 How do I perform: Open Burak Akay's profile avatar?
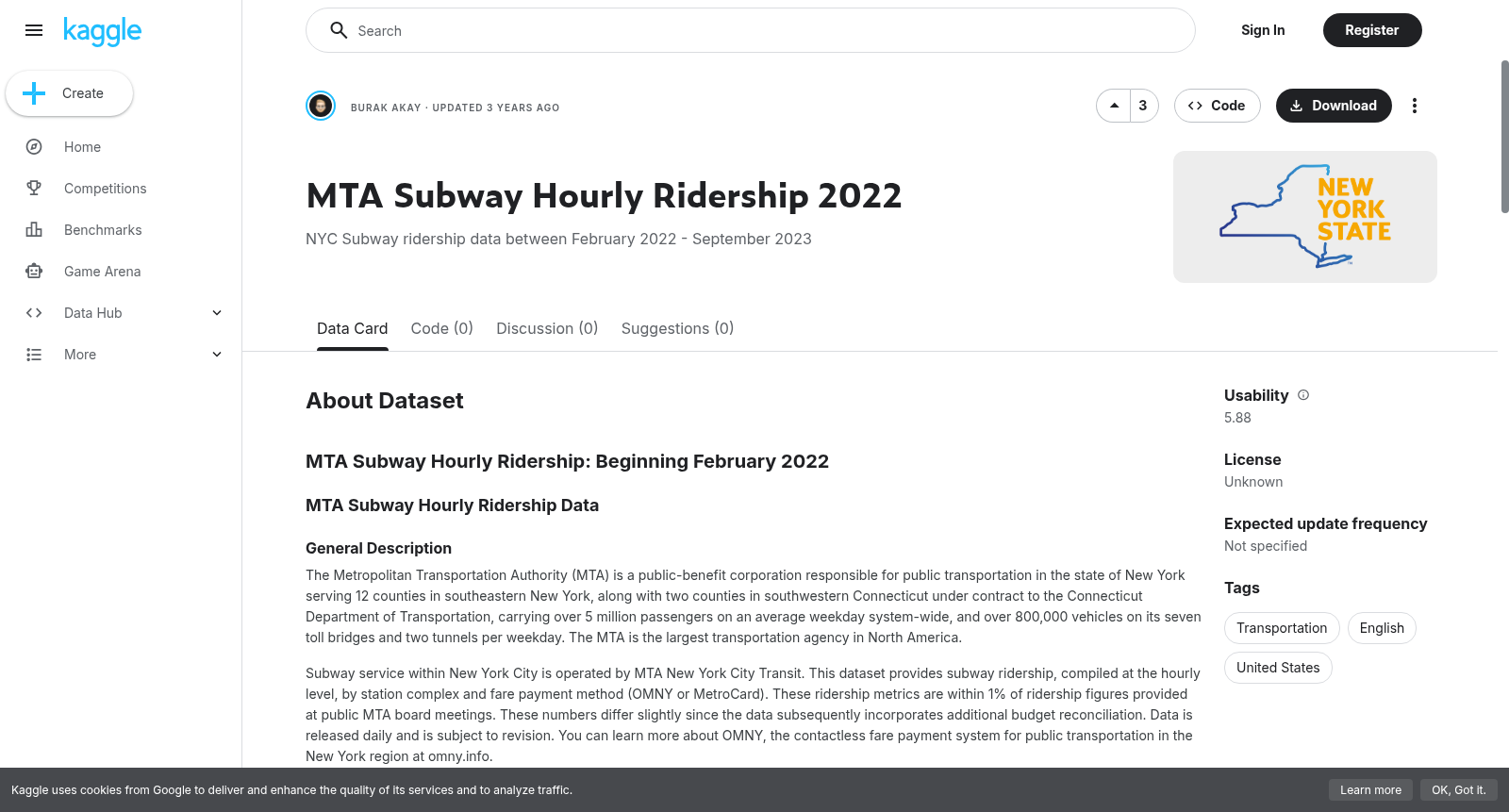[x=321, y=106]
